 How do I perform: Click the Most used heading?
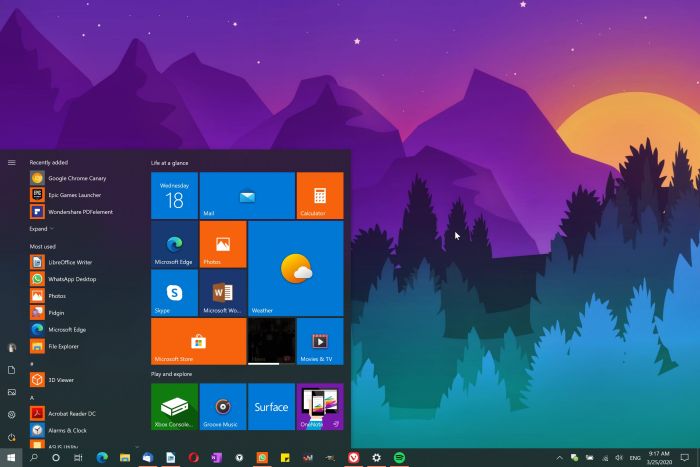point(42,246)
